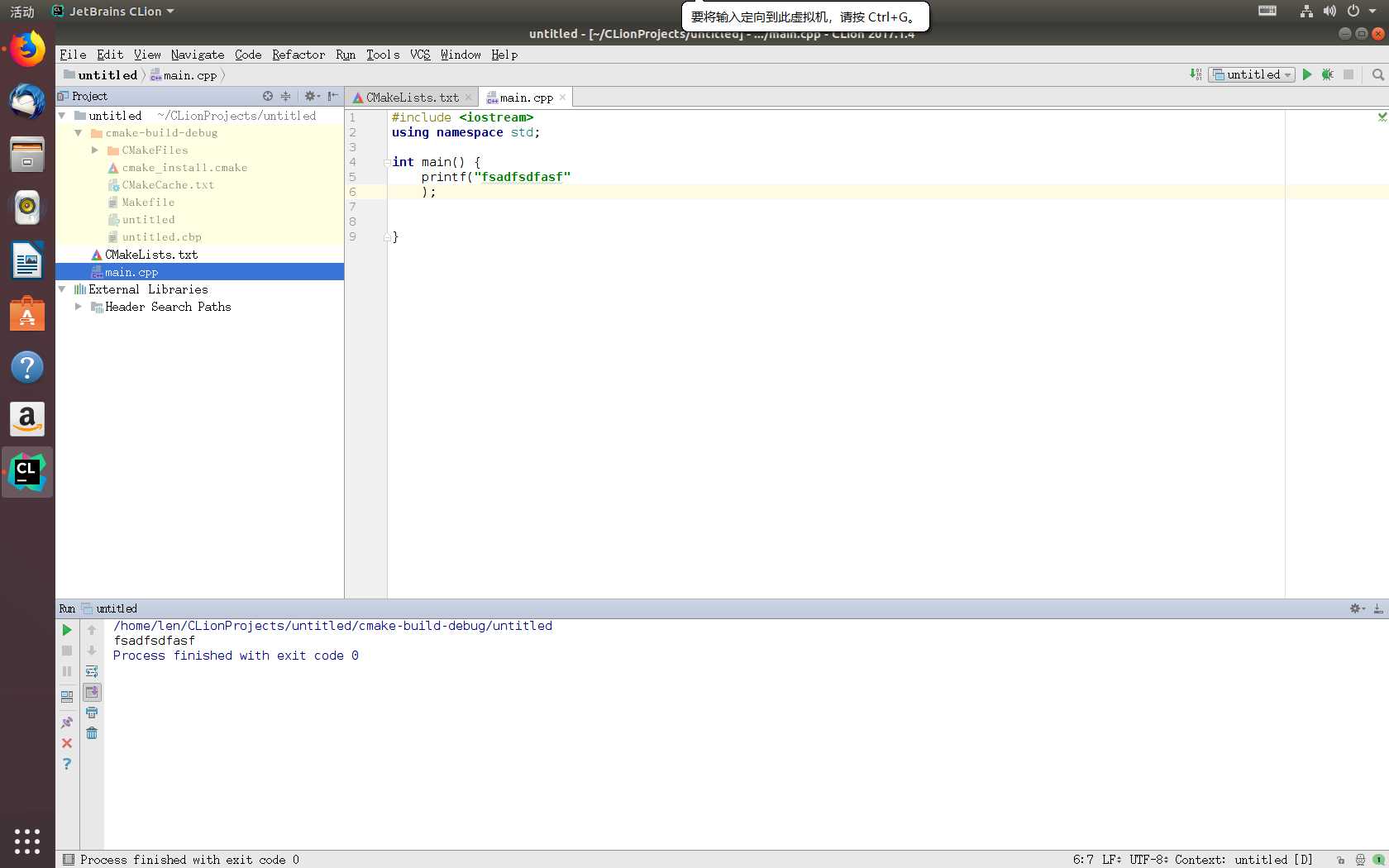Image resolution: width=1389 pixels, height=868 pixels.
Task: Click the Stop square in top toolbar
Action: point(1348,74)
